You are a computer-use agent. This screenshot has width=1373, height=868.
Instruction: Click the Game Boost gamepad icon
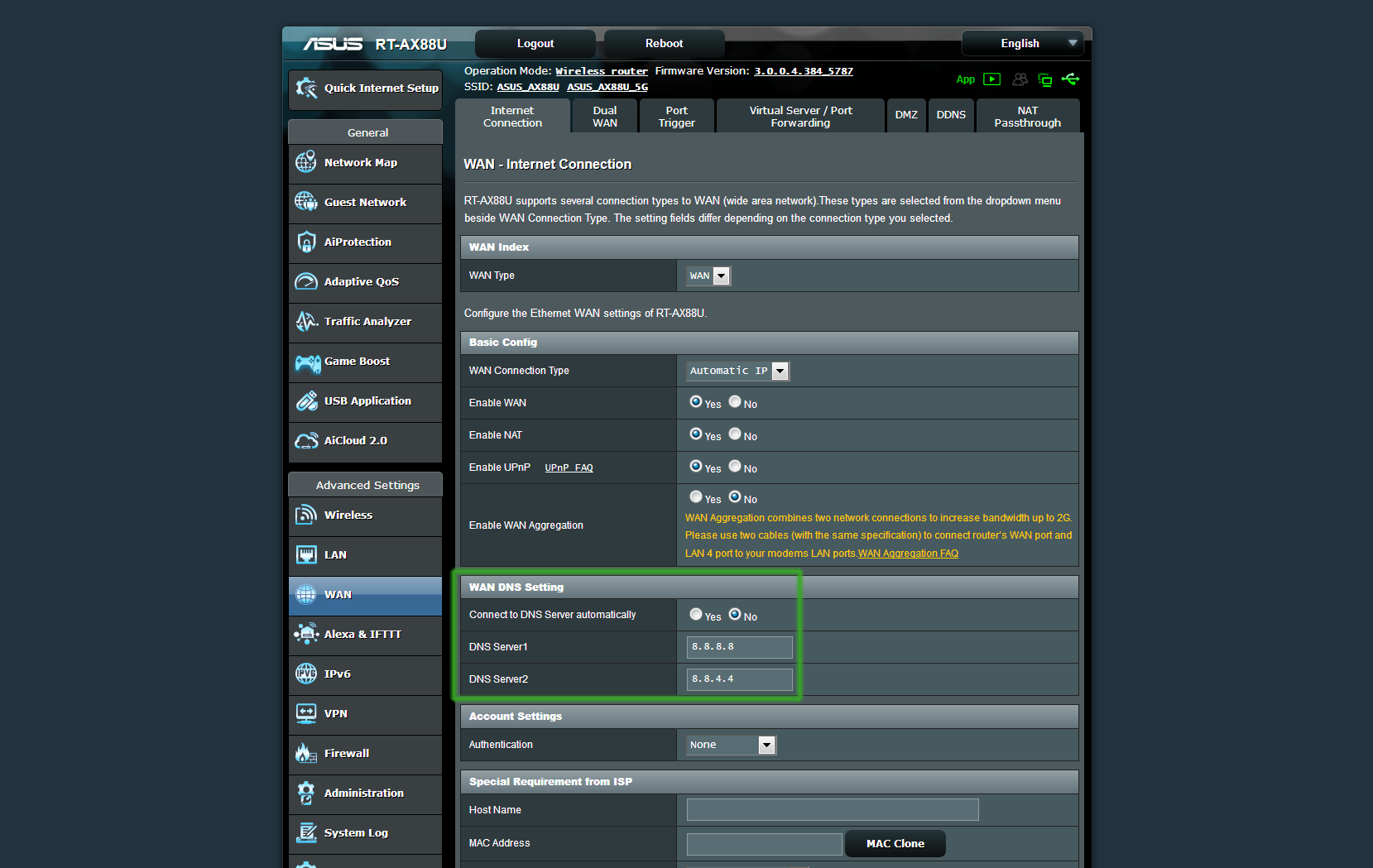tap(308, 362)
